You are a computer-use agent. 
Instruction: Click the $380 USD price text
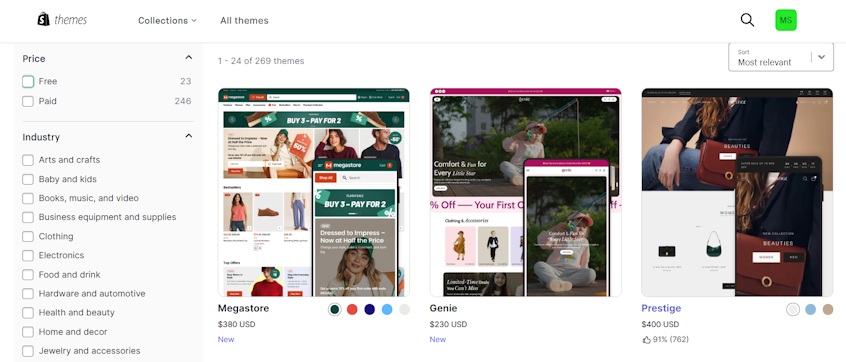coord(236,325)
